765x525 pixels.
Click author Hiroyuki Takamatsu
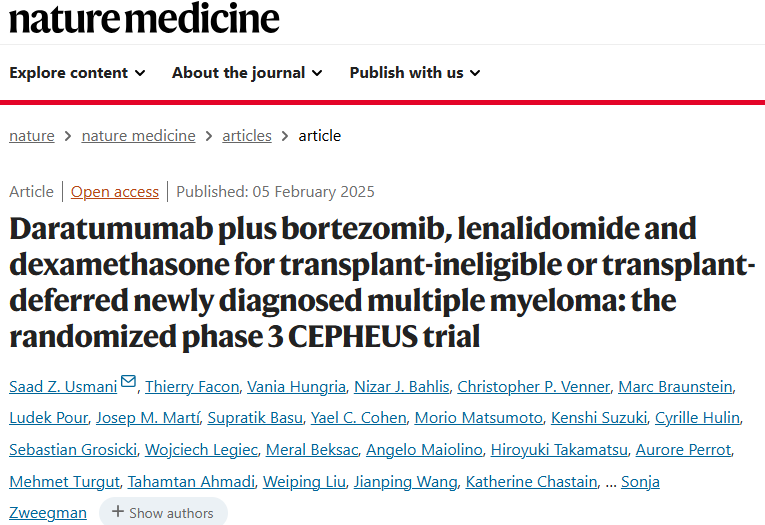click(559, 450)
